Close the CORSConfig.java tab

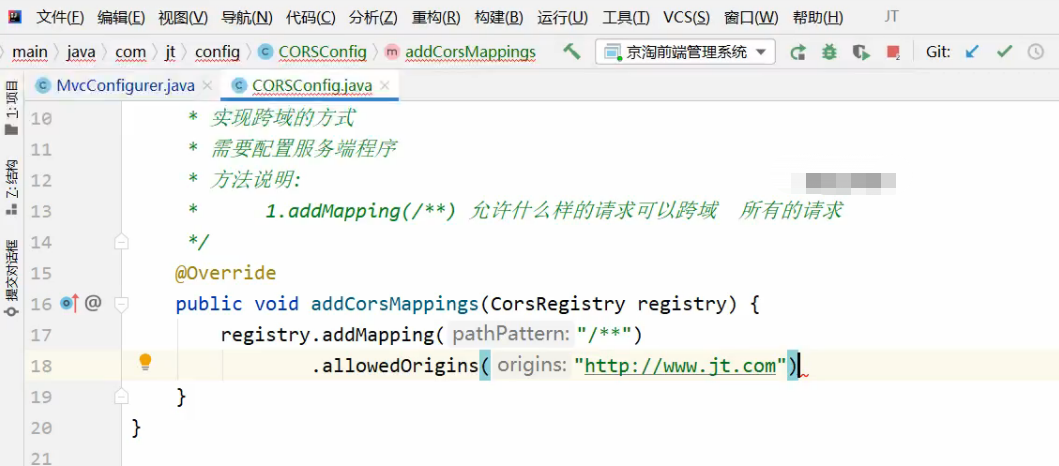pyautogui.click(x=385, y=86)
